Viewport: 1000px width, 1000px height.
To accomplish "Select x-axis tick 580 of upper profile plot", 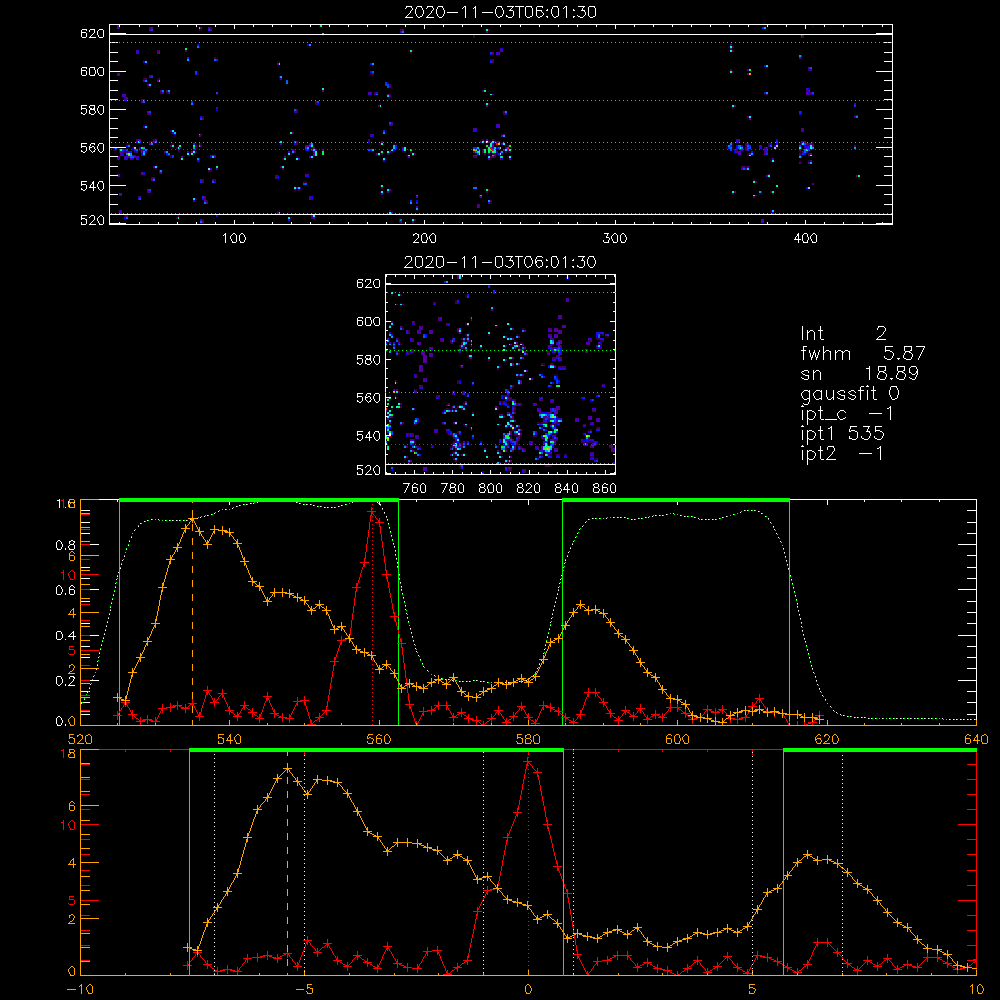I will pyautogui.click(x=528, y=739).
